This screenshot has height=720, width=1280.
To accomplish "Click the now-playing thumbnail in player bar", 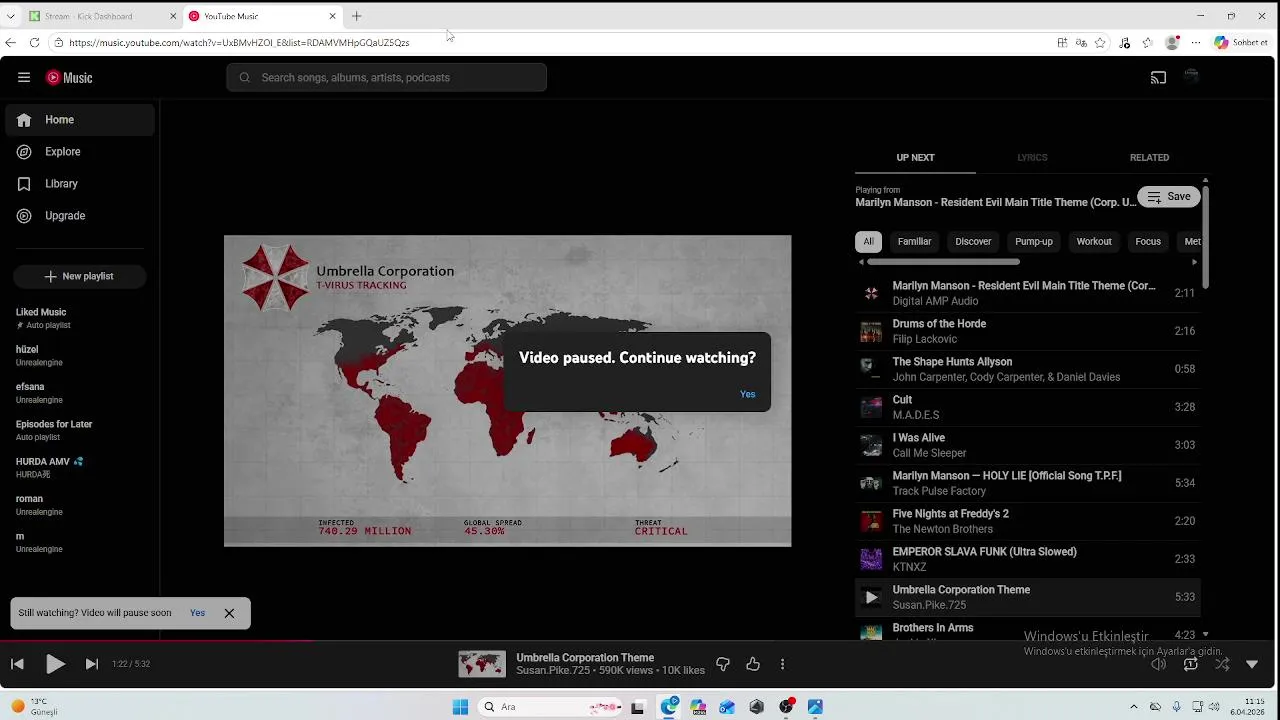I will click(482, 664).
